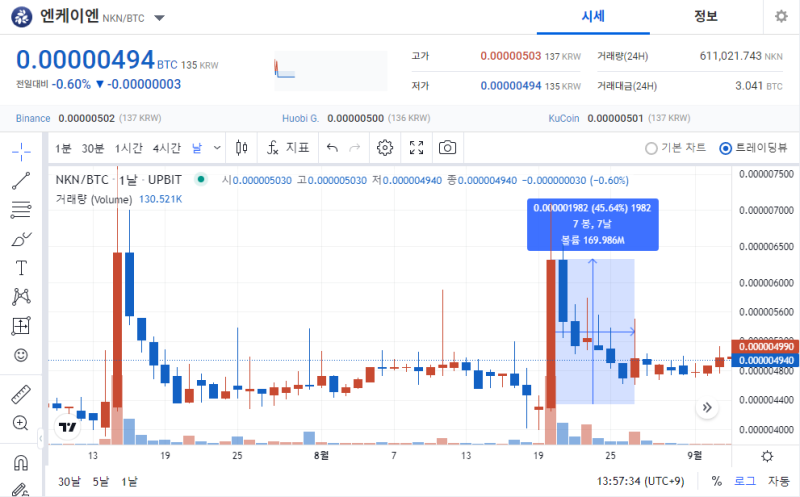Select the Text annotation tool
800x497 pixels.
pyautogui.click(x=21, y=268)
